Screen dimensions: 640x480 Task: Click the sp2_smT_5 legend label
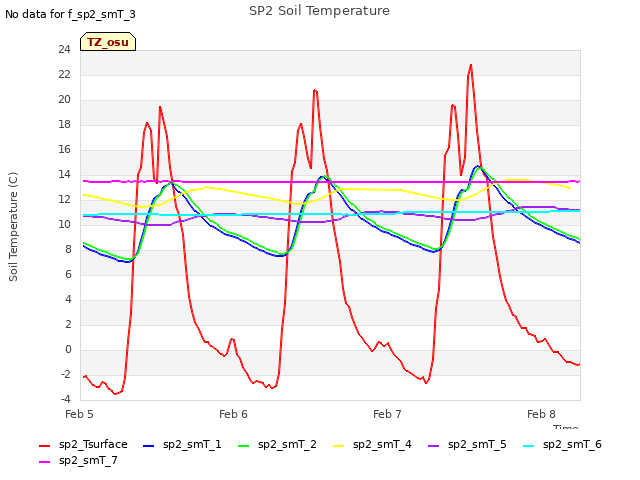click(x=477, y=444)
